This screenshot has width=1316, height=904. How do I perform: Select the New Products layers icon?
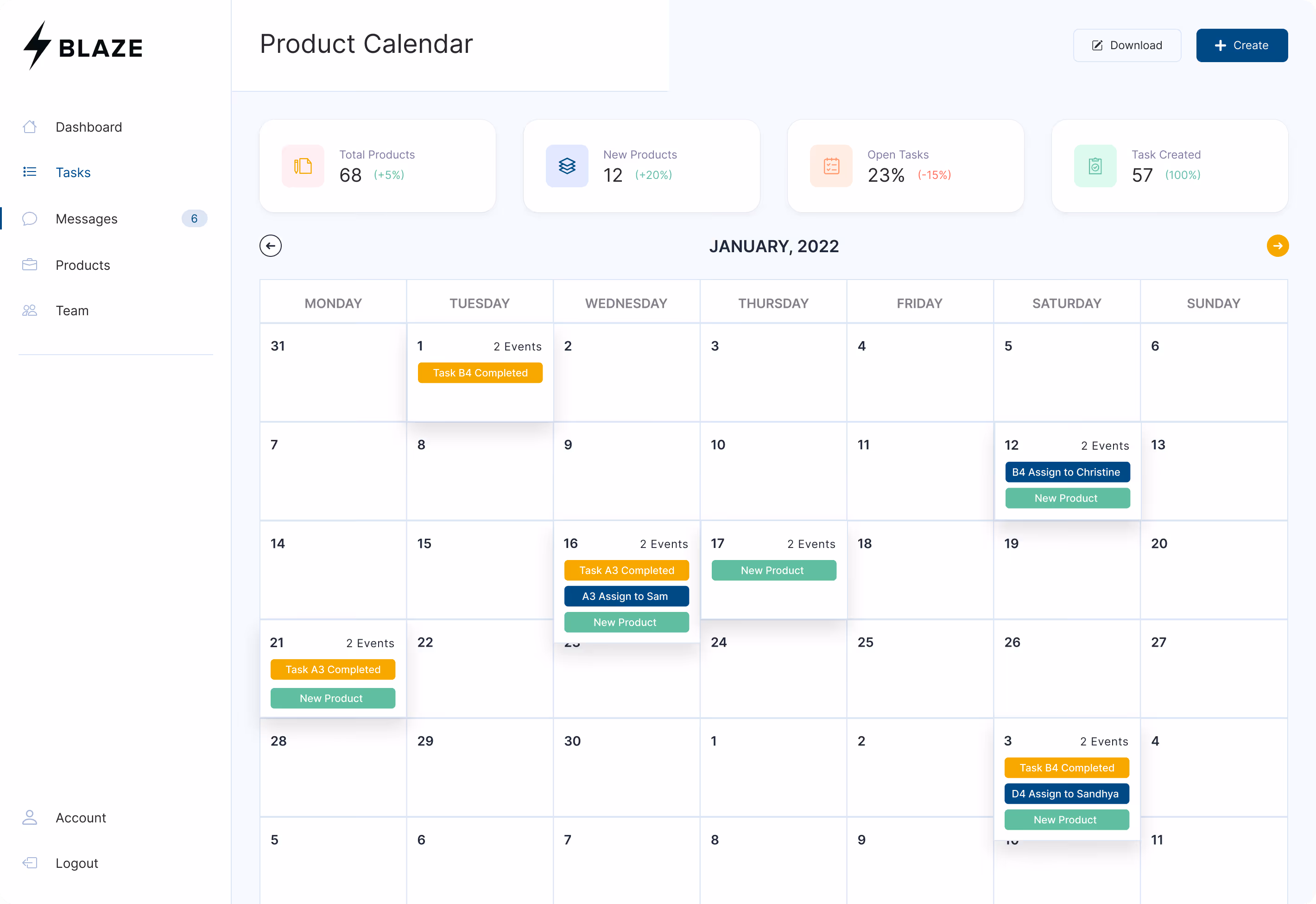tap(567, 166)
